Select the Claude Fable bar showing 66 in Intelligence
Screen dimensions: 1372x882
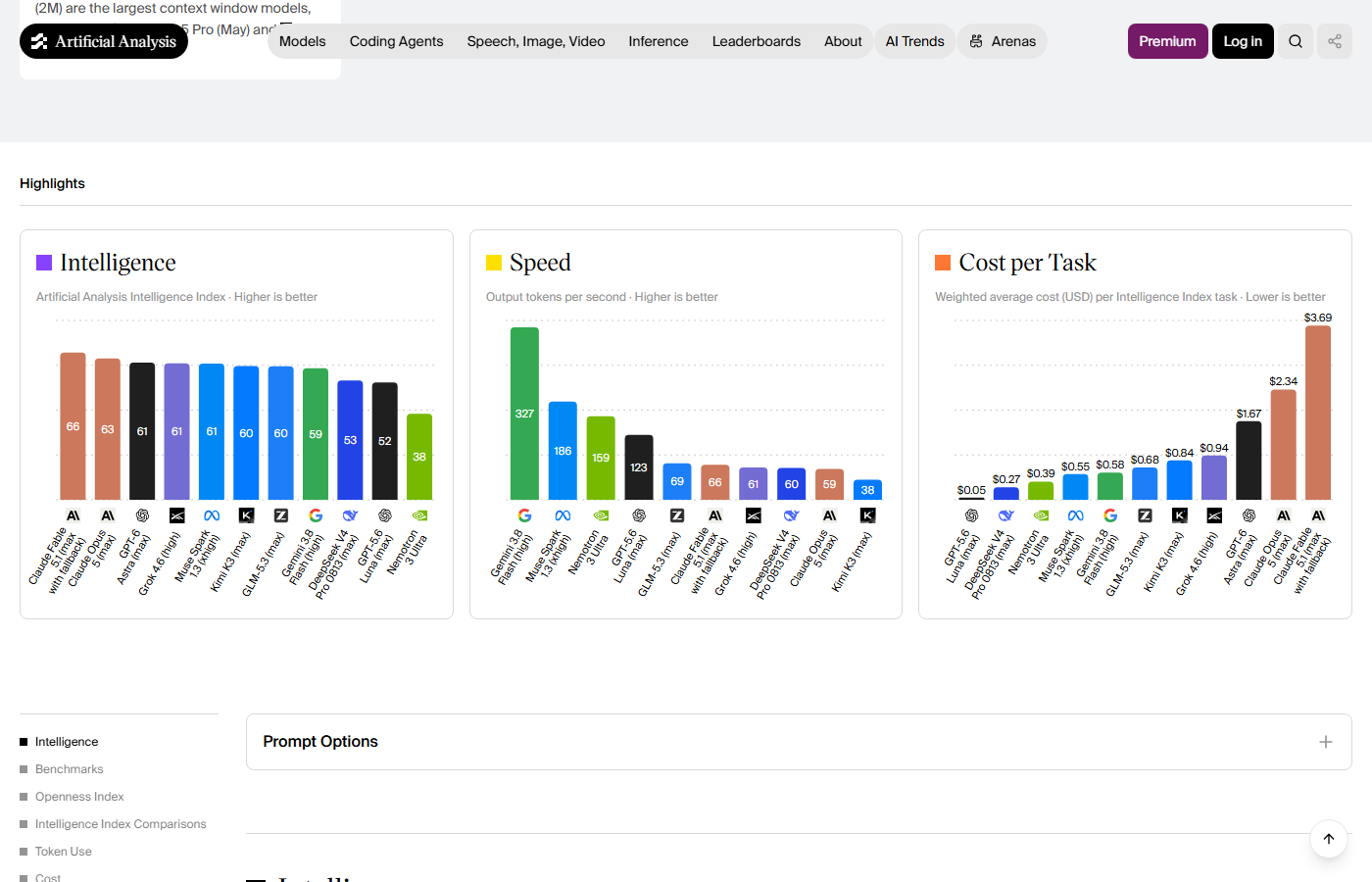coord(73,426)
